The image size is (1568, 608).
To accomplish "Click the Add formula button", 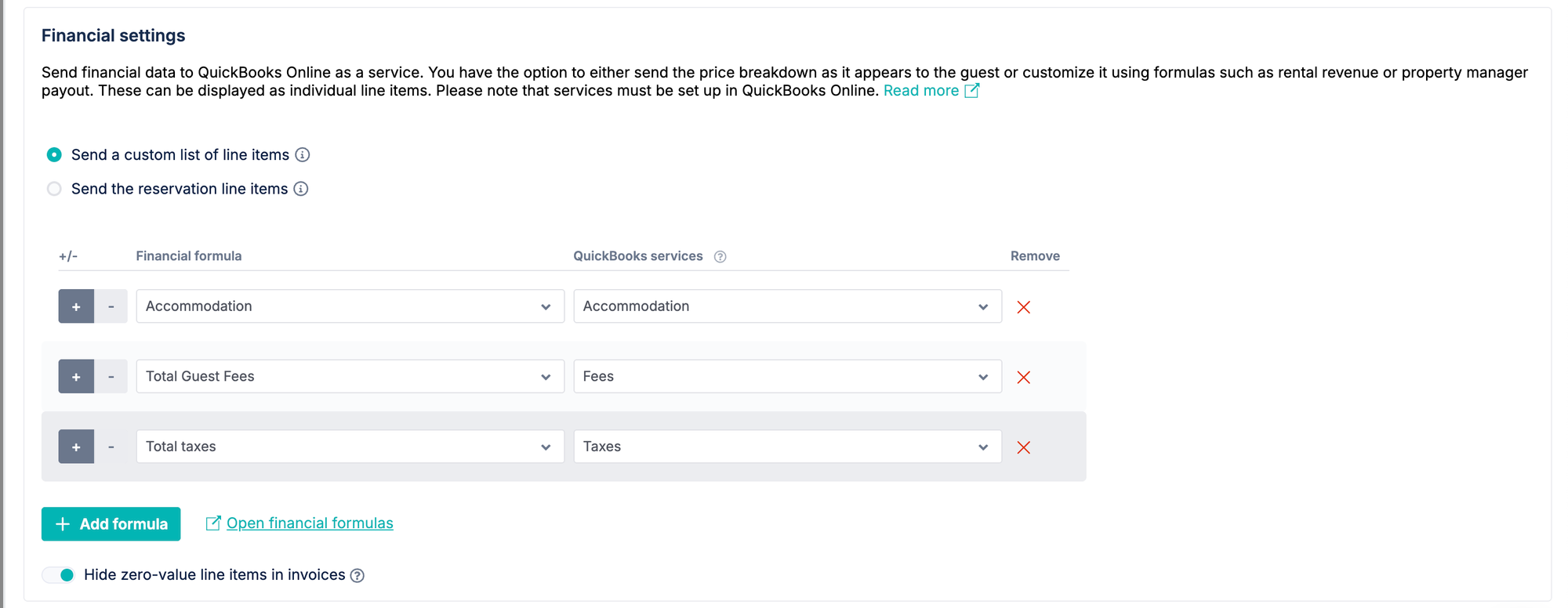I will [x=111, y=524].
